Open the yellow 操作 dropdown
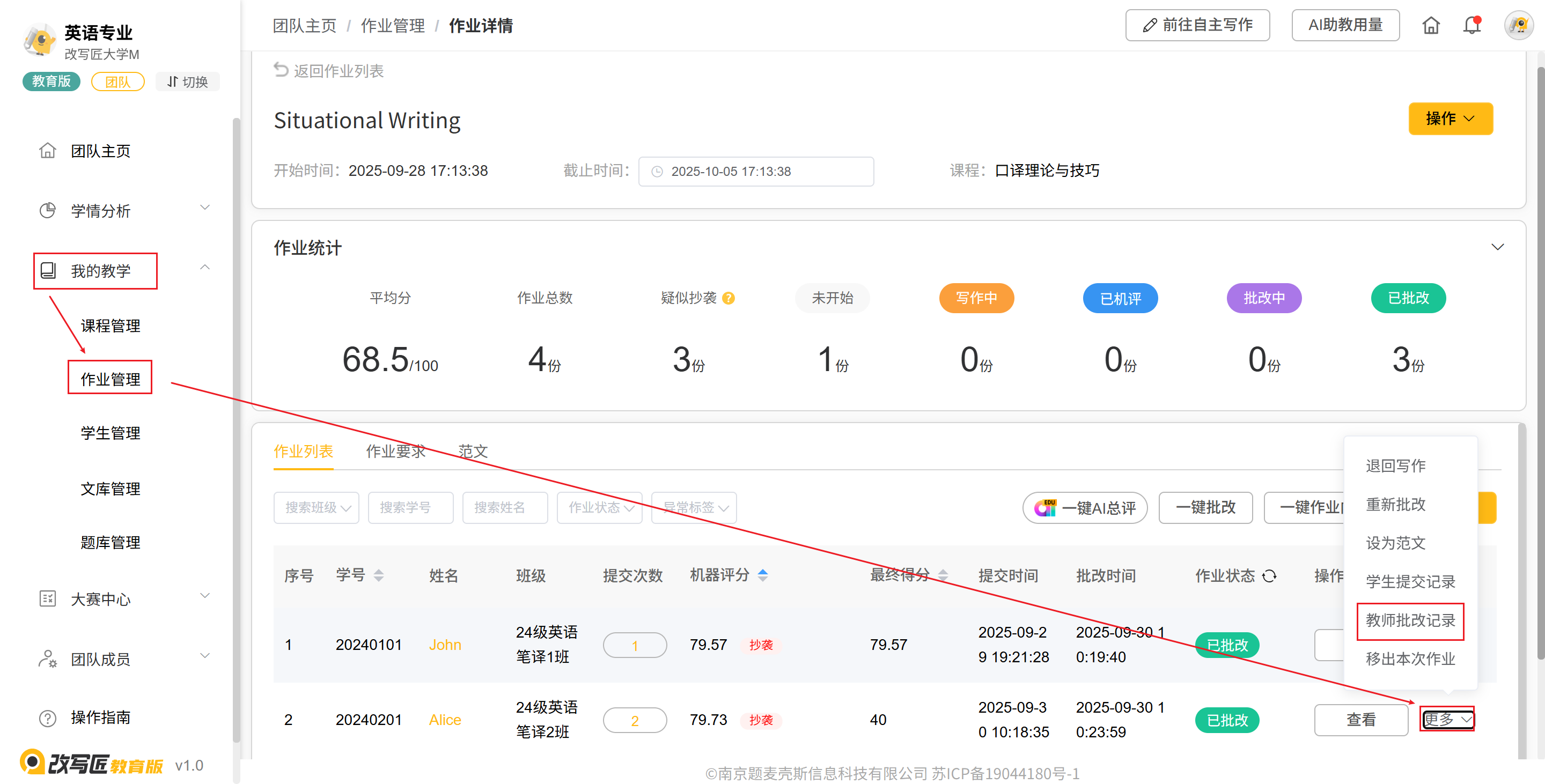This screenshot has width=1545, height=784. tap(1450, 119)
